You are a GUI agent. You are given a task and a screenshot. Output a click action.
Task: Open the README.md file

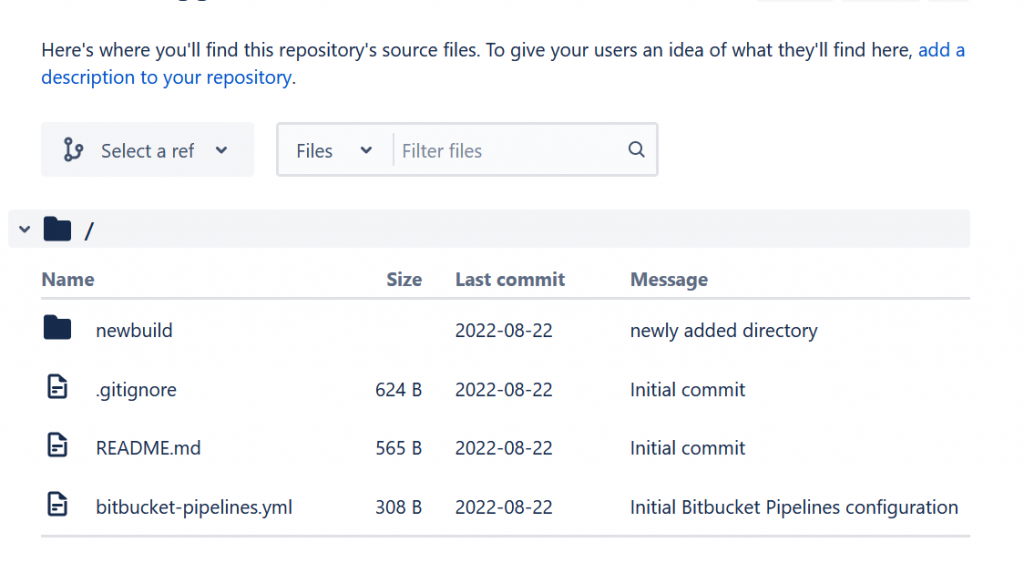pos(148,448)
